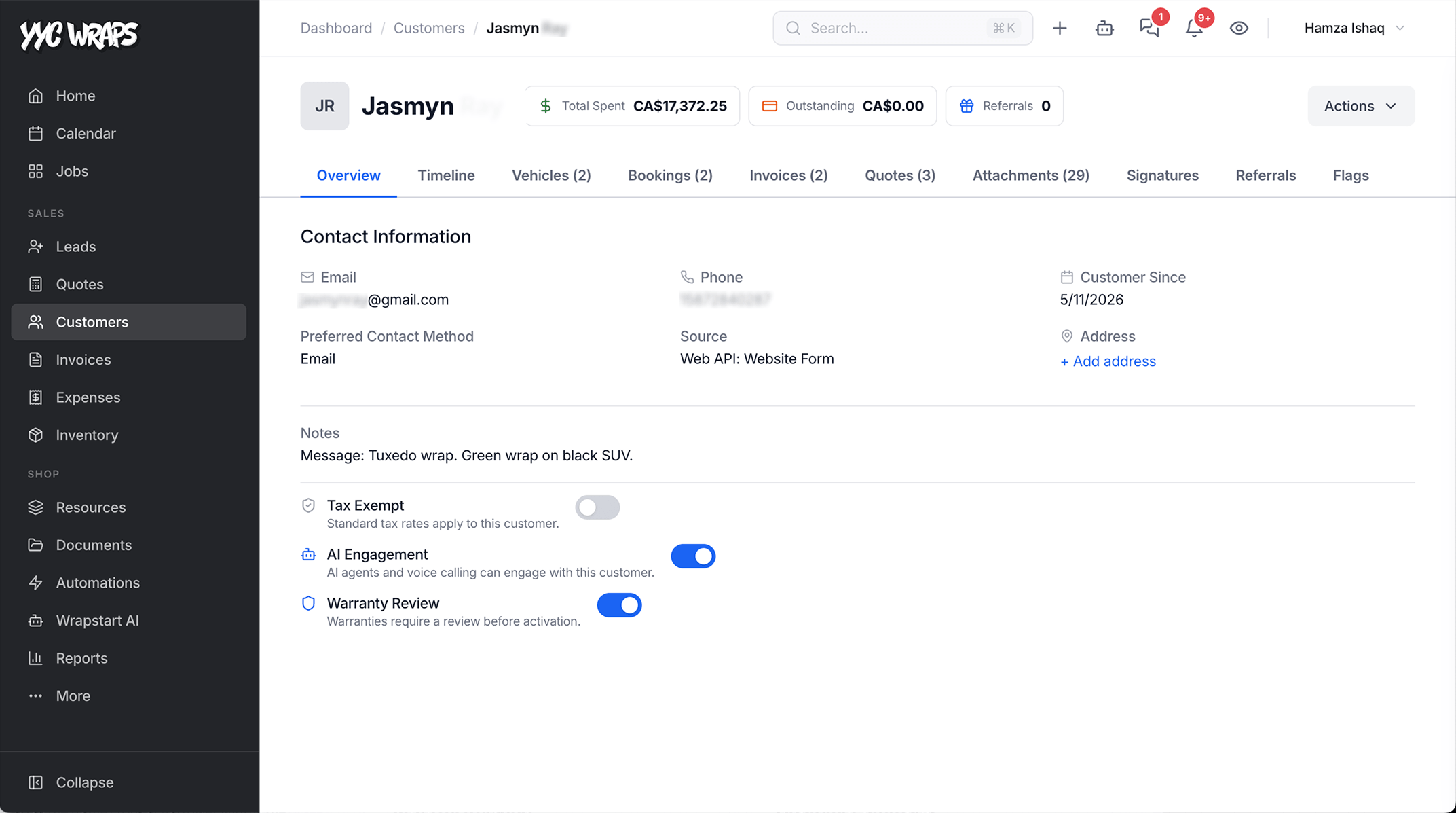Open the Calendar page
This screenshot has width=1456, height=813.
coord(129,133)
